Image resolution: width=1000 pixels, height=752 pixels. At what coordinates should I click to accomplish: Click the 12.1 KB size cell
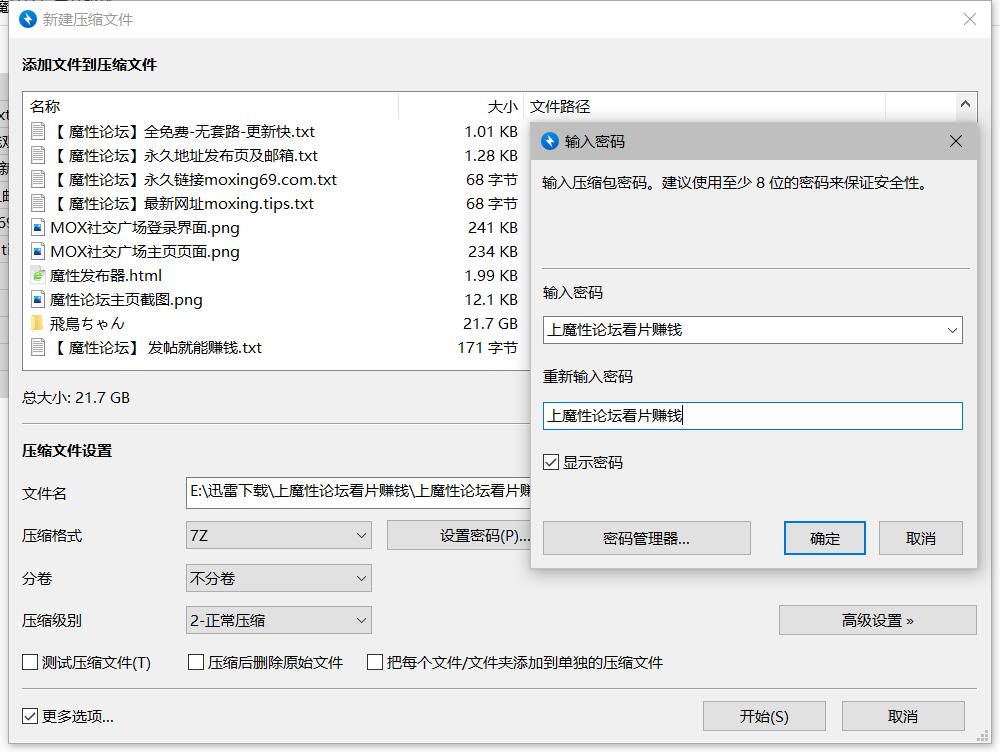pyautogui.click(x=490, y=299)
